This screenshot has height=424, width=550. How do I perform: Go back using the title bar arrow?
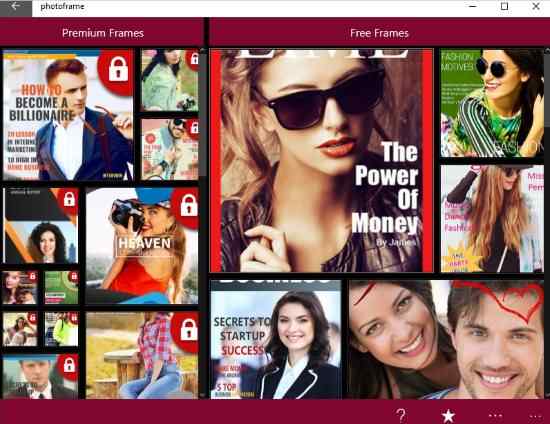coord(16,7)
